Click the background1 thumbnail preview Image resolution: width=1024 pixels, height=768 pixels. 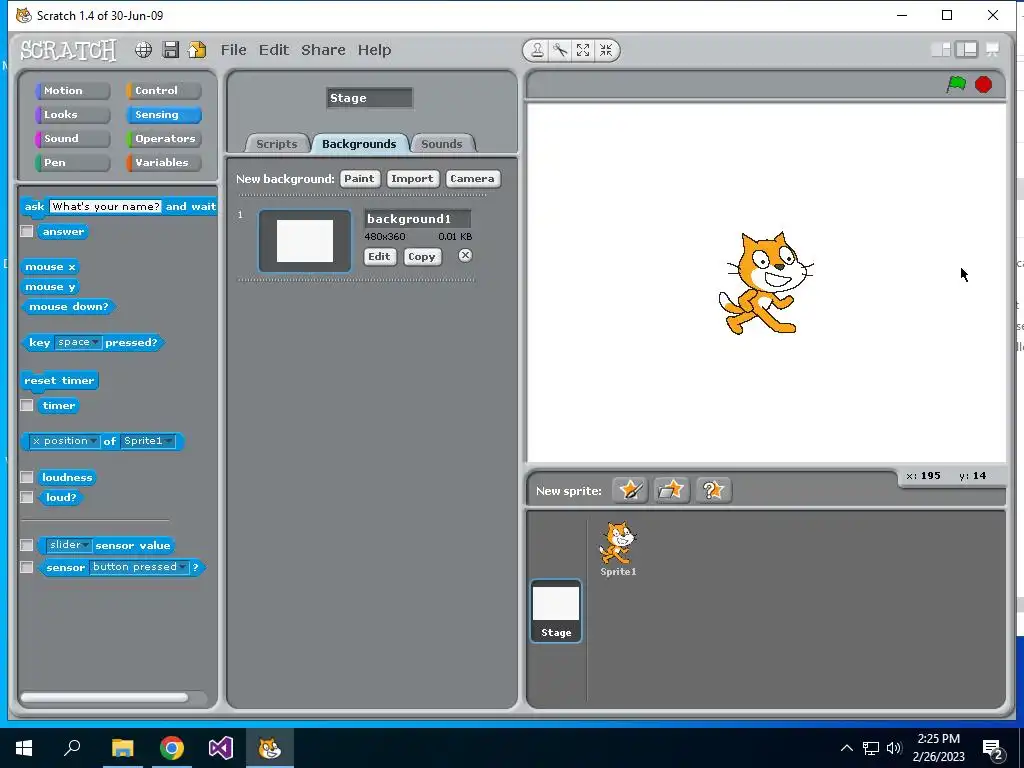[305, 241]
